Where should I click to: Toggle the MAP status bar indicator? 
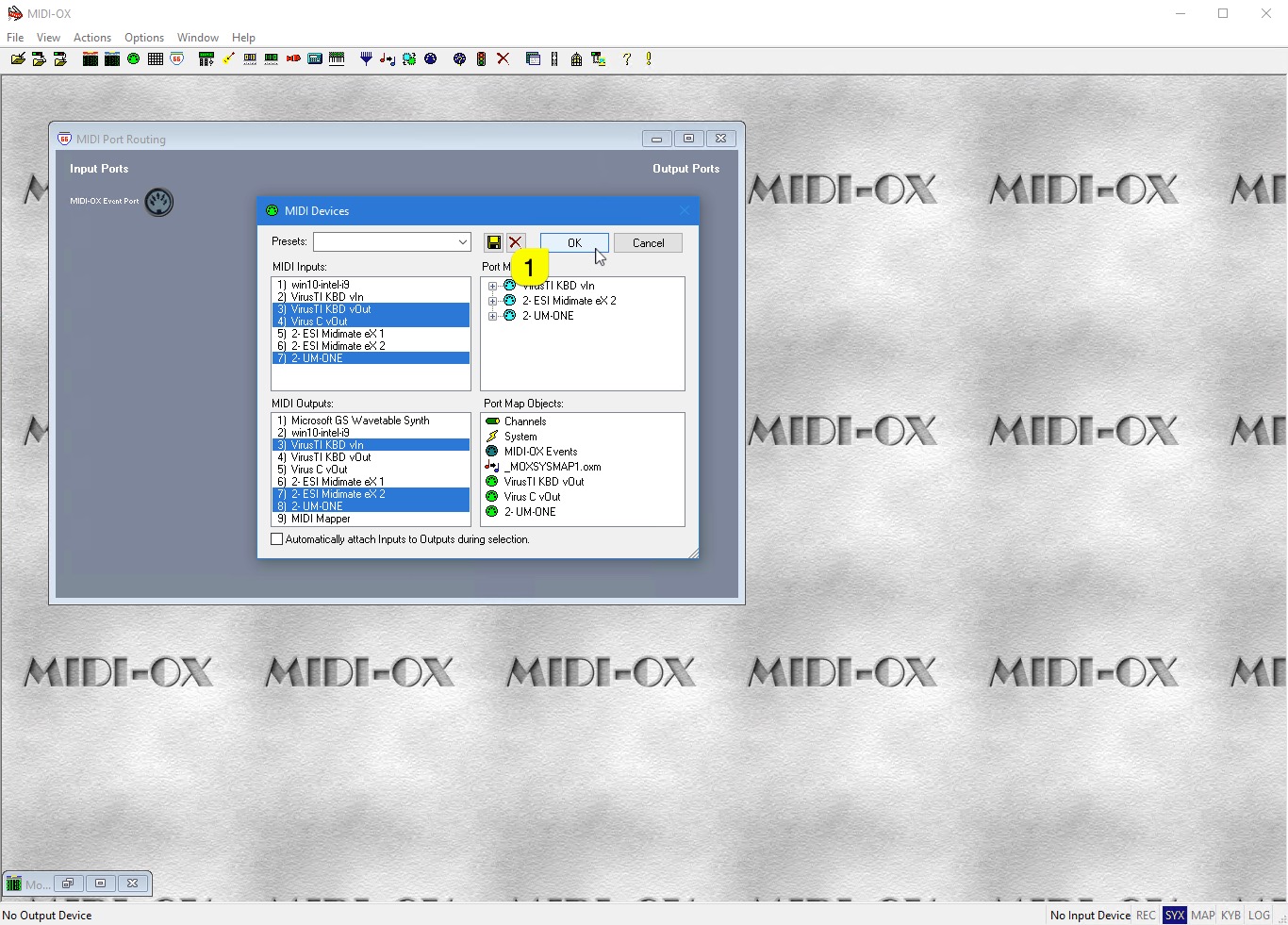coord(1202,915)
